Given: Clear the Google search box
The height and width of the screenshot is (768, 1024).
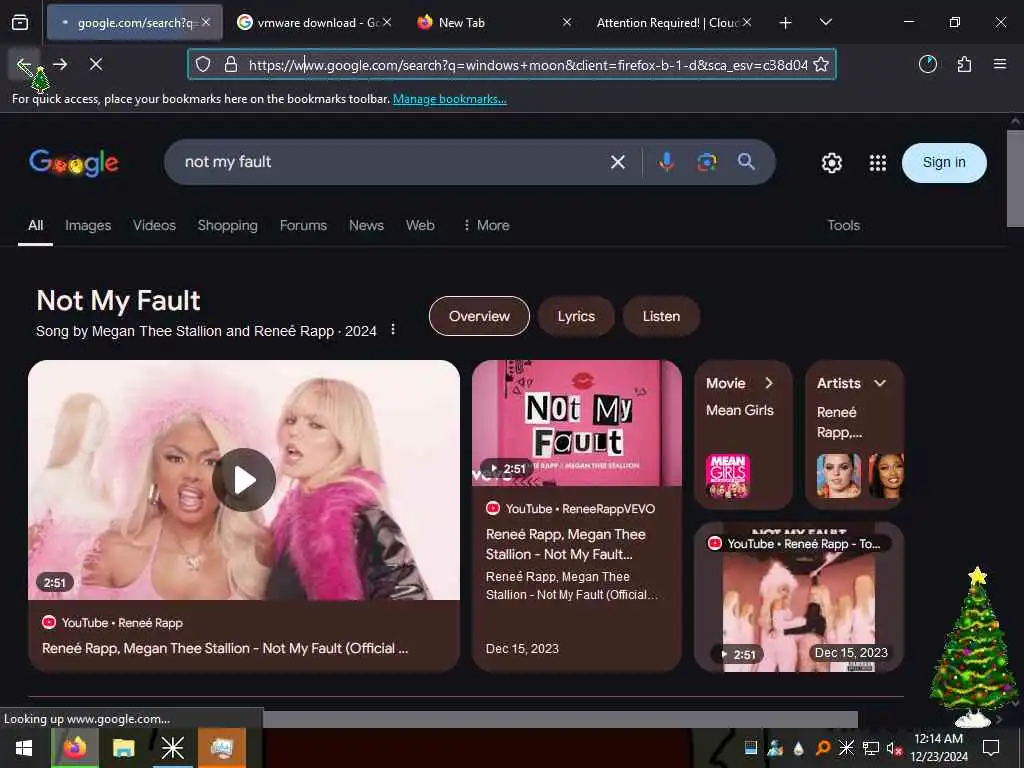Looking at the screenshot, I should tap(618, 162).
